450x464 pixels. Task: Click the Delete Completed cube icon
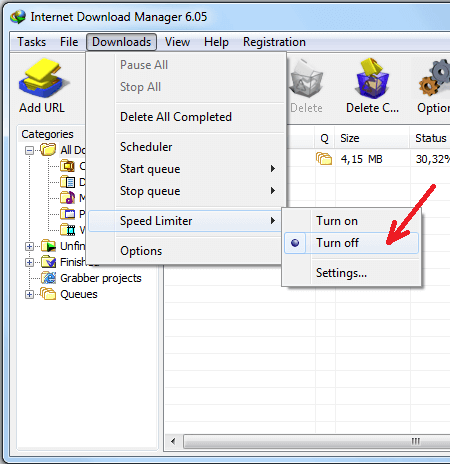coord(372,79)
